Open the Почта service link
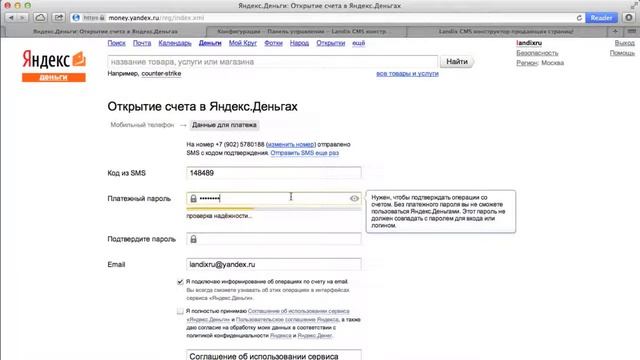The height and width of the screenshot is (360, 640). pos(142,43)
